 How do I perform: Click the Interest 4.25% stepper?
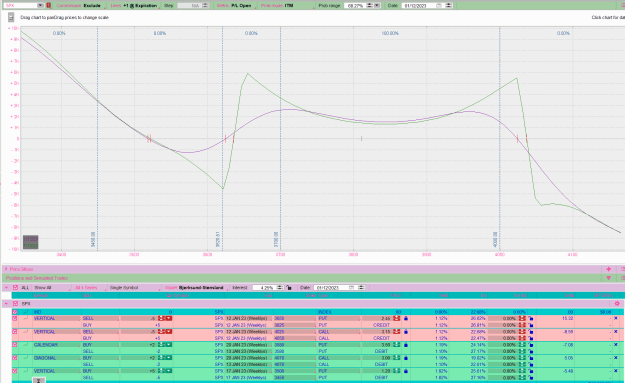[280, 287]
